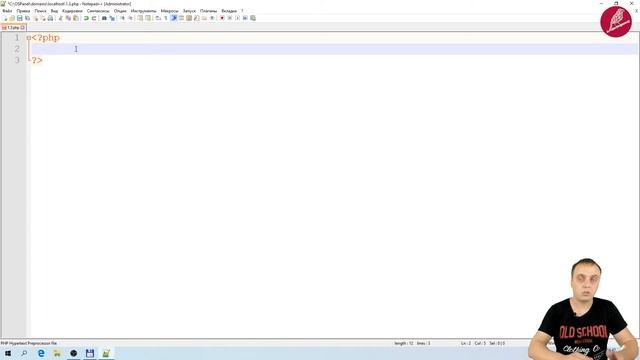Click the Close All toolbar icon
This screenshot has height=360, width=640.
(43, 18)
